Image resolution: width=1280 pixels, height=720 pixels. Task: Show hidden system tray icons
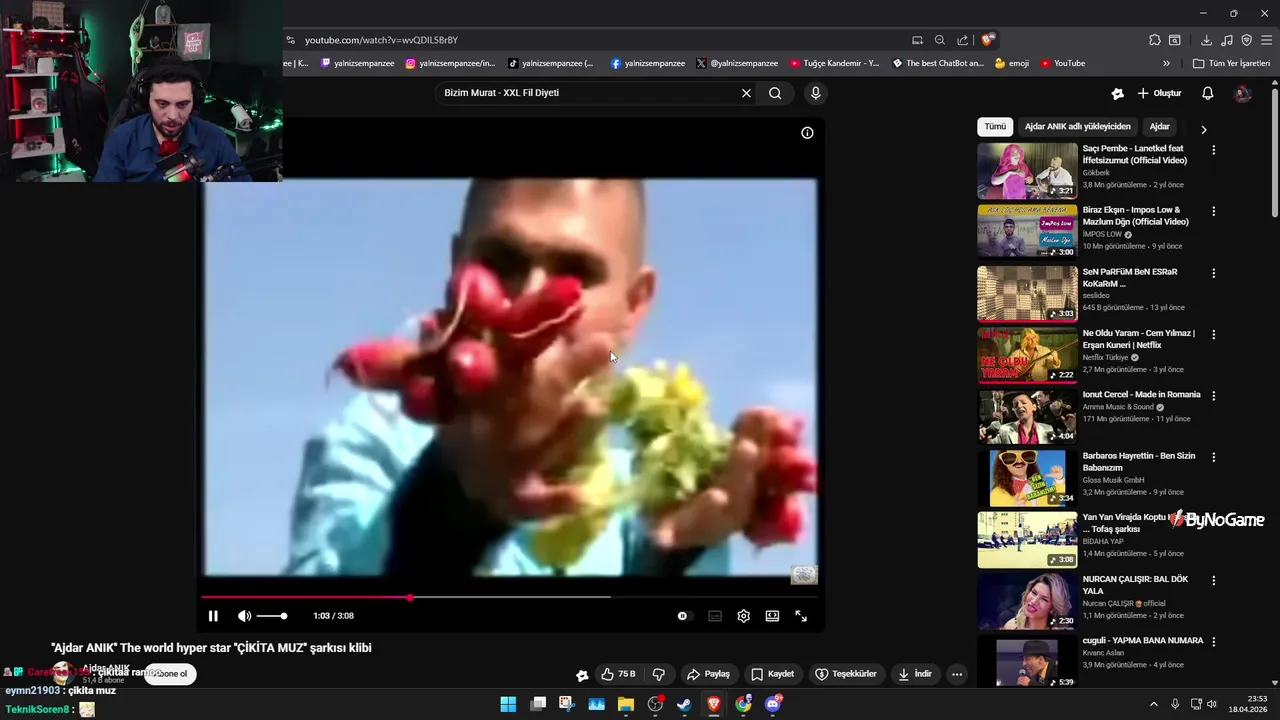click(x=1153, y=704)
